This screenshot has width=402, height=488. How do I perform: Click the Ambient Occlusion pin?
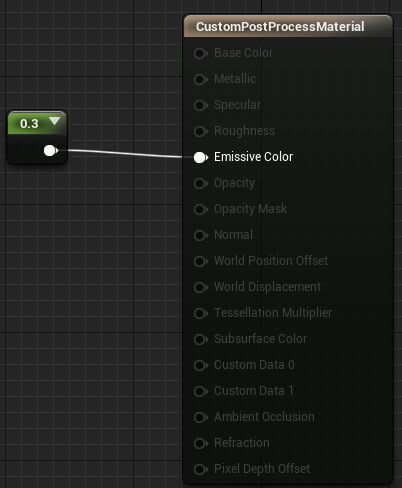(200, 417)
